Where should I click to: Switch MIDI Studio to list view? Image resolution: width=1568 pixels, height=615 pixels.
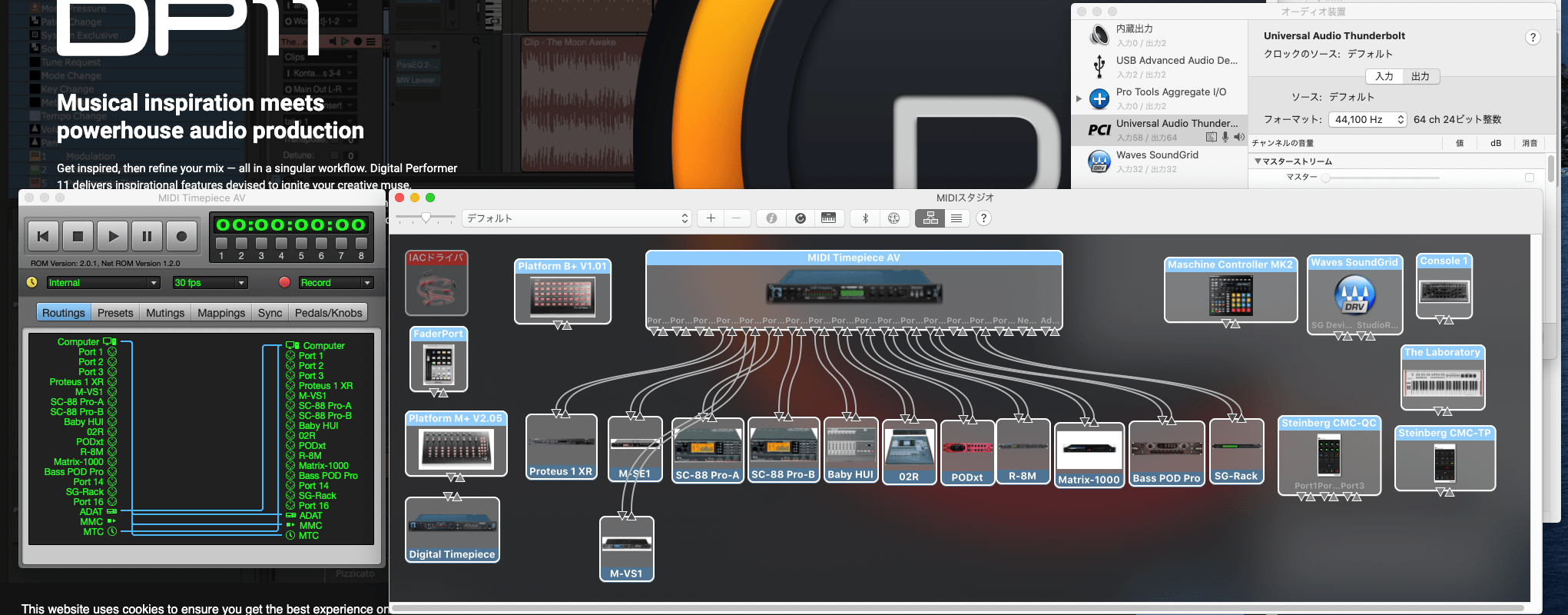click(x=956, y=218)
